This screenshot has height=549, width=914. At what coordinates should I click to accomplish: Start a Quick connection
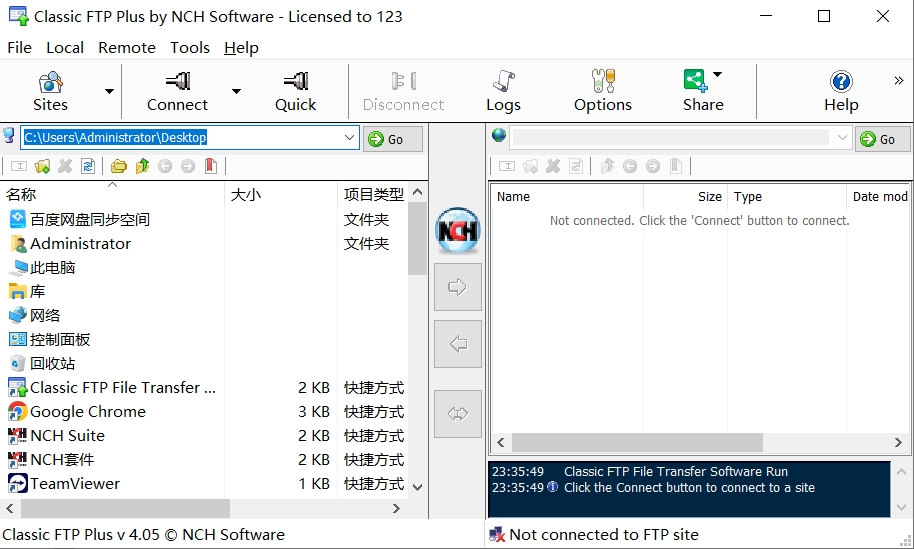point(296,92)
